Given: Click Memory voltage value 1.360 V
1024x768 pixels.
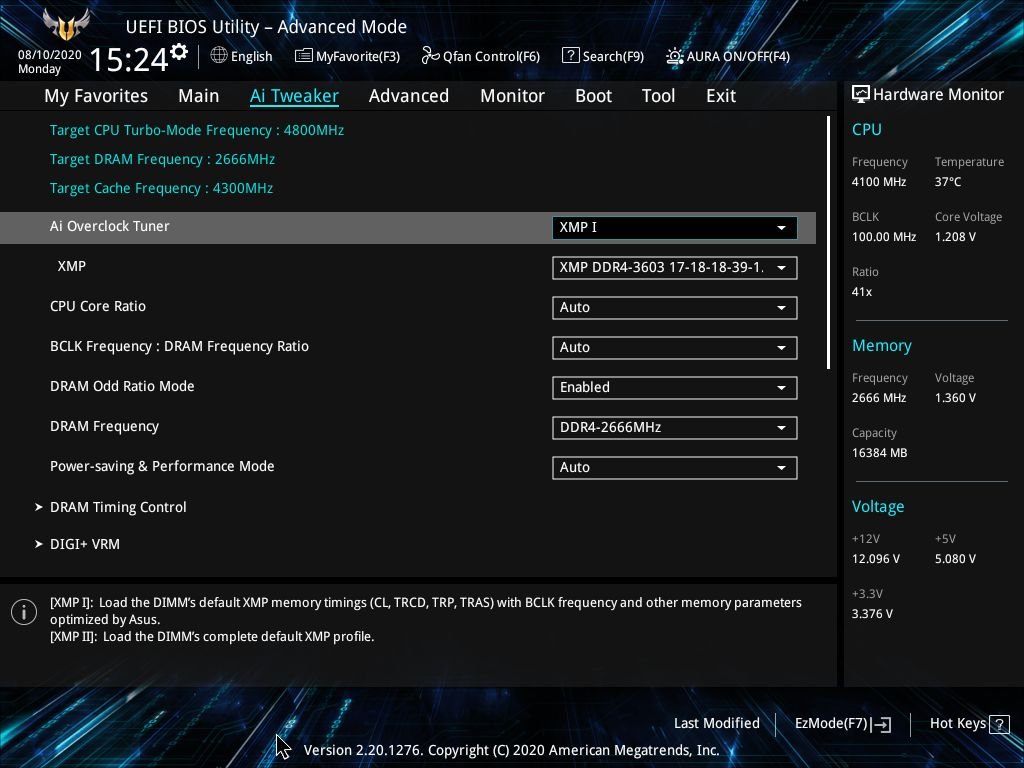Looking at the screenshot, I should click(x=955, y=398).
